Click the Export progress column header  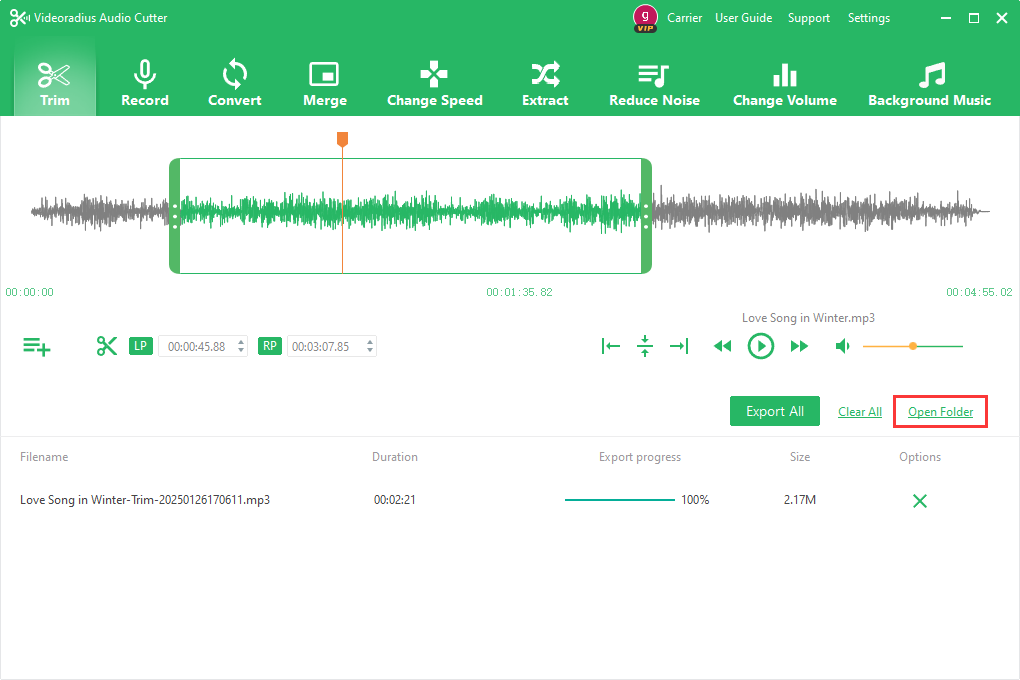(639, 457)
